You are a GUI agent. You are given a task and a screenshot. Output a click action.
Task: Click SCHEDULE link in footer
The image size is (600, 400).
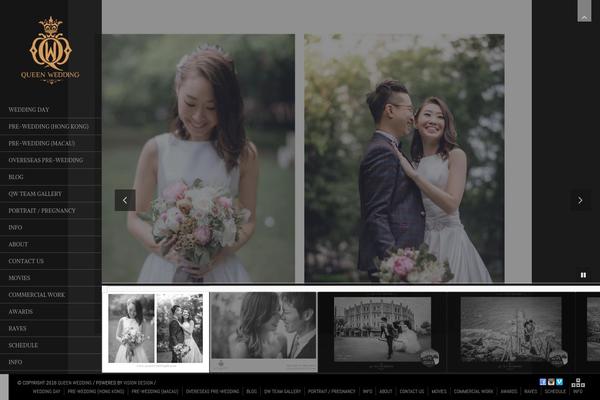555,392
